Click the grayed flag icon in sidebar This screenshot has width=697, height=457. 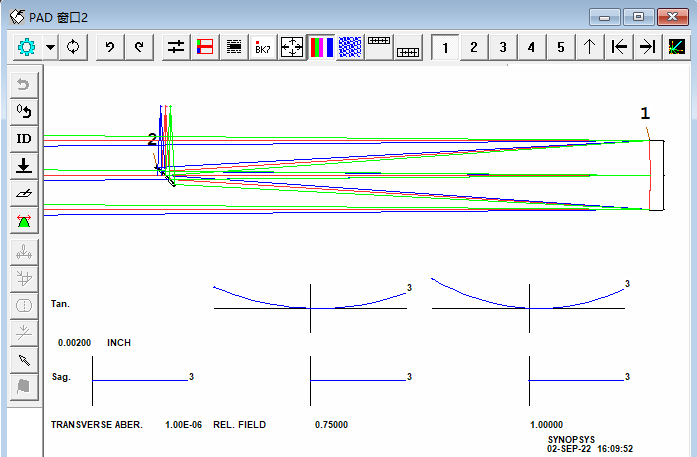click(x=24, y=387)
